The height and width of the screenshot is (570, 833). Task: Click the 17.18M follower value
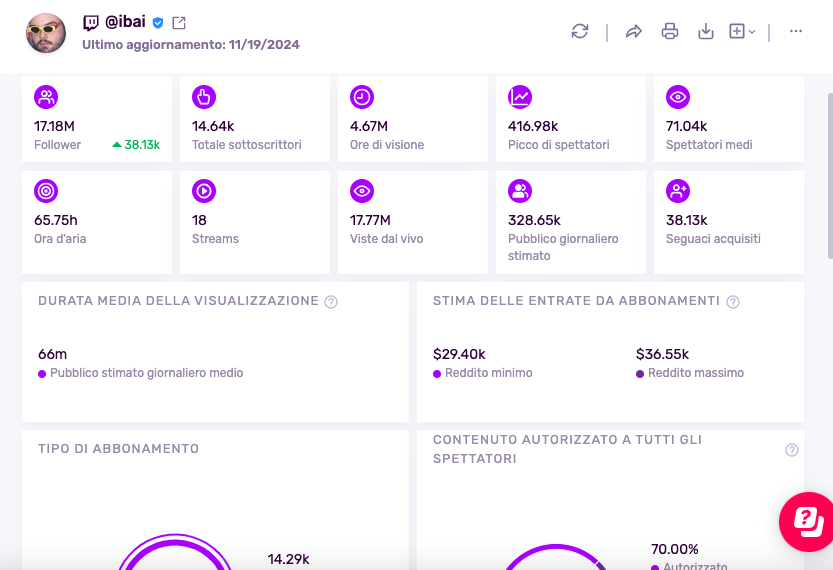pos(54,126)
